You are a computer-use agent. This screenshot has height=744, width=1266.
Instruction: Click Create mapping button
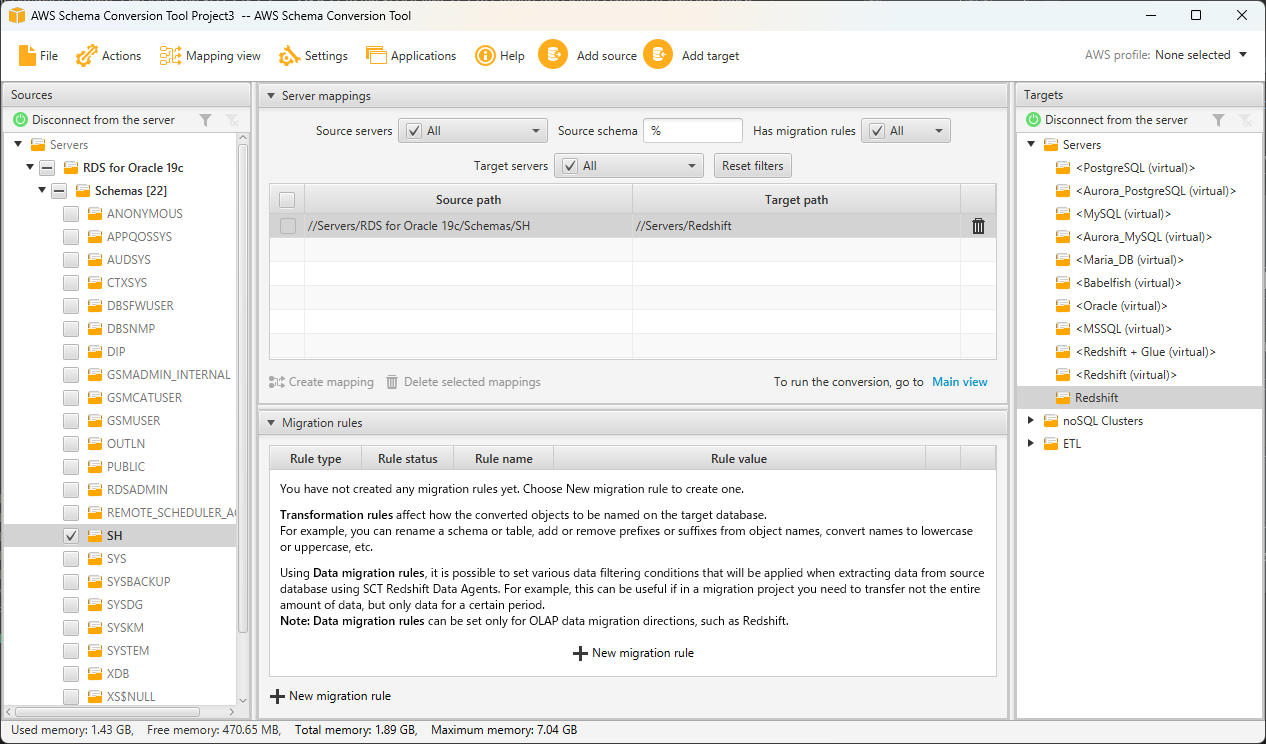321,382
